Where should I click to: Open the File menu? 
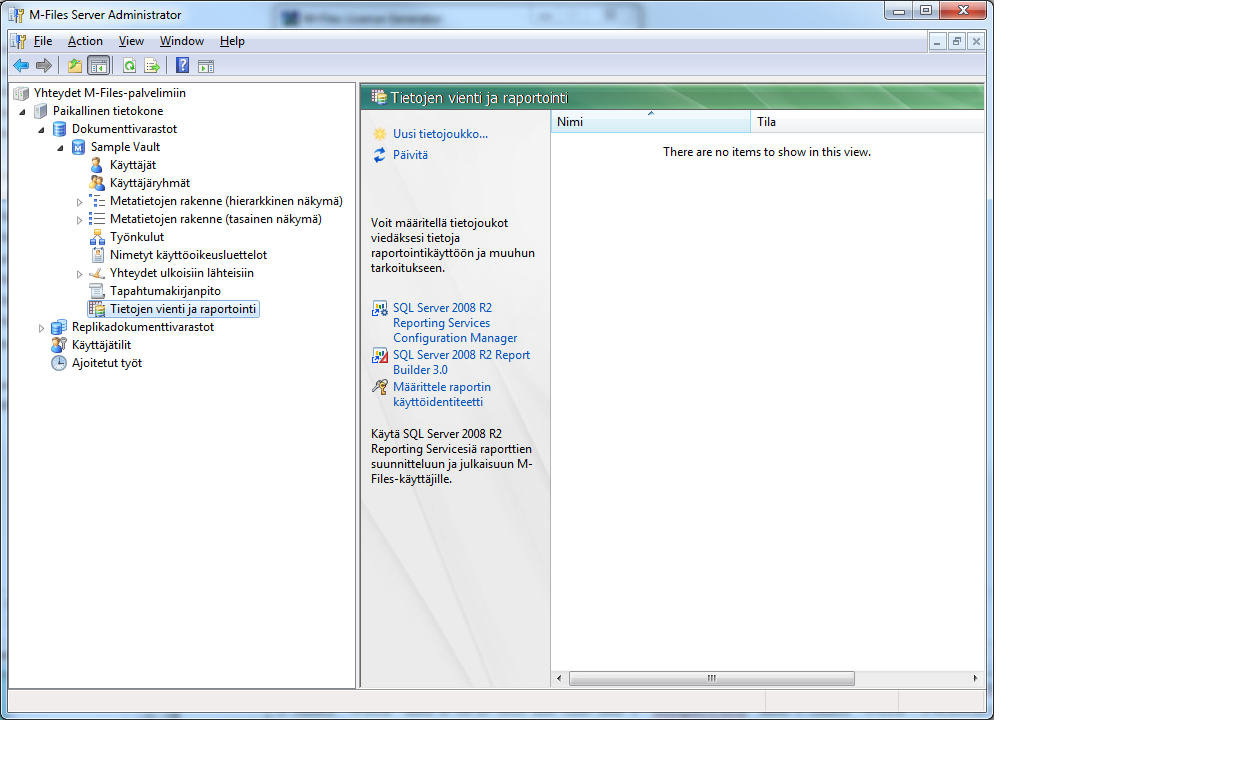pyautogui.click(x=43, y=41)
